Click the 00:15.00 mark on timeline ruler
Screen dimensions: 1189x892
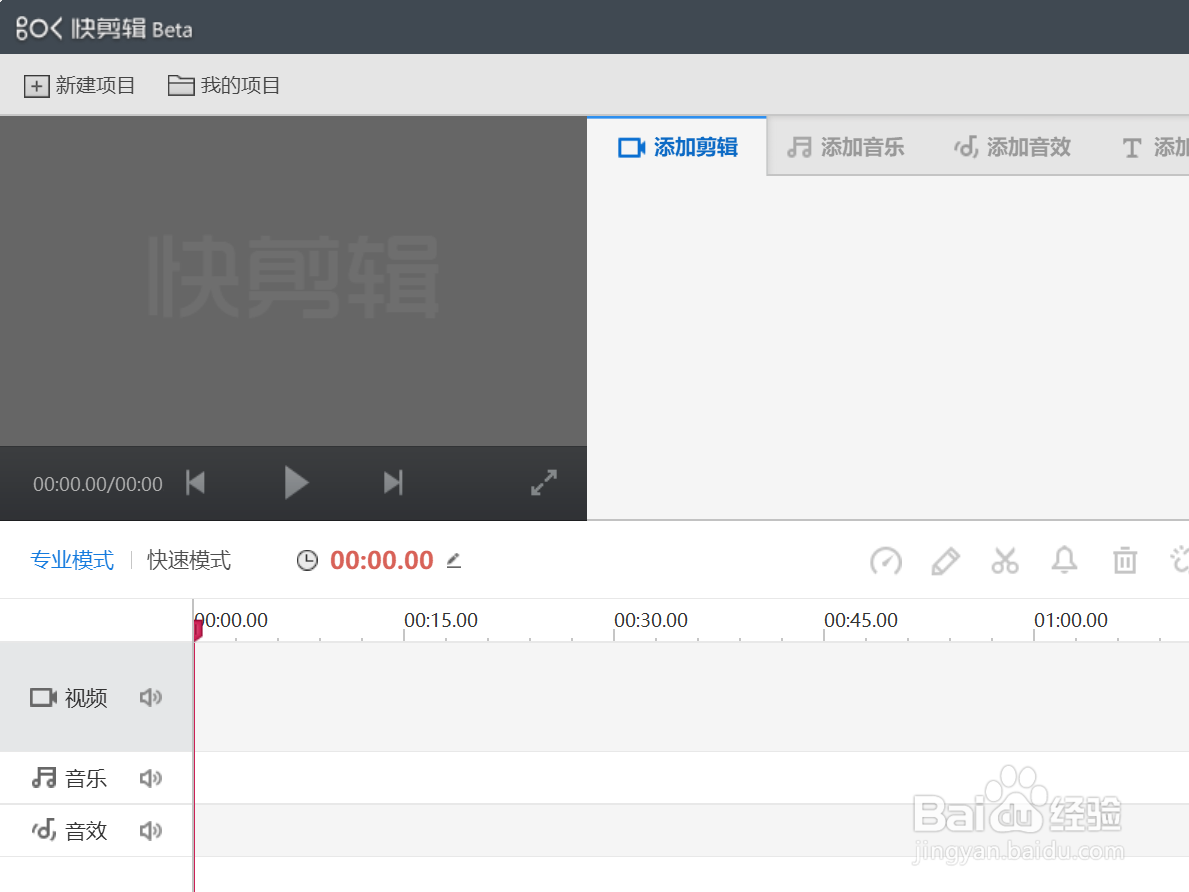[x=441, y=620]
